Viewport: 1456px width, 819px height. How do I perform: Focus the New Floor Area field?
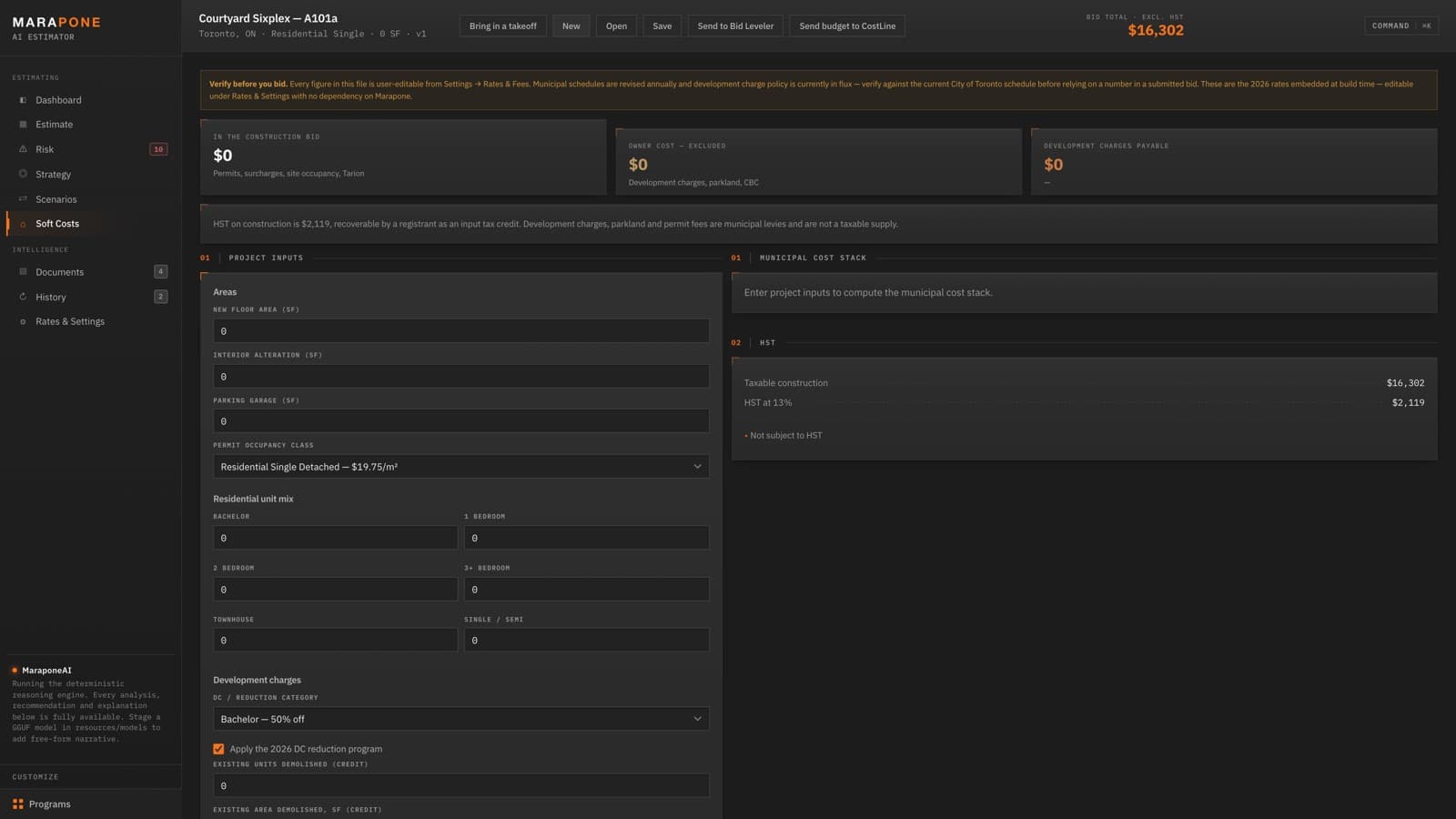(x=460, y=331)
